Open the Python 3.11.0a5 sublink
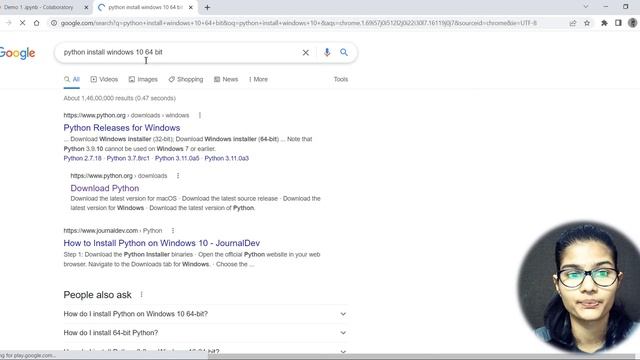 pos(177,158)
